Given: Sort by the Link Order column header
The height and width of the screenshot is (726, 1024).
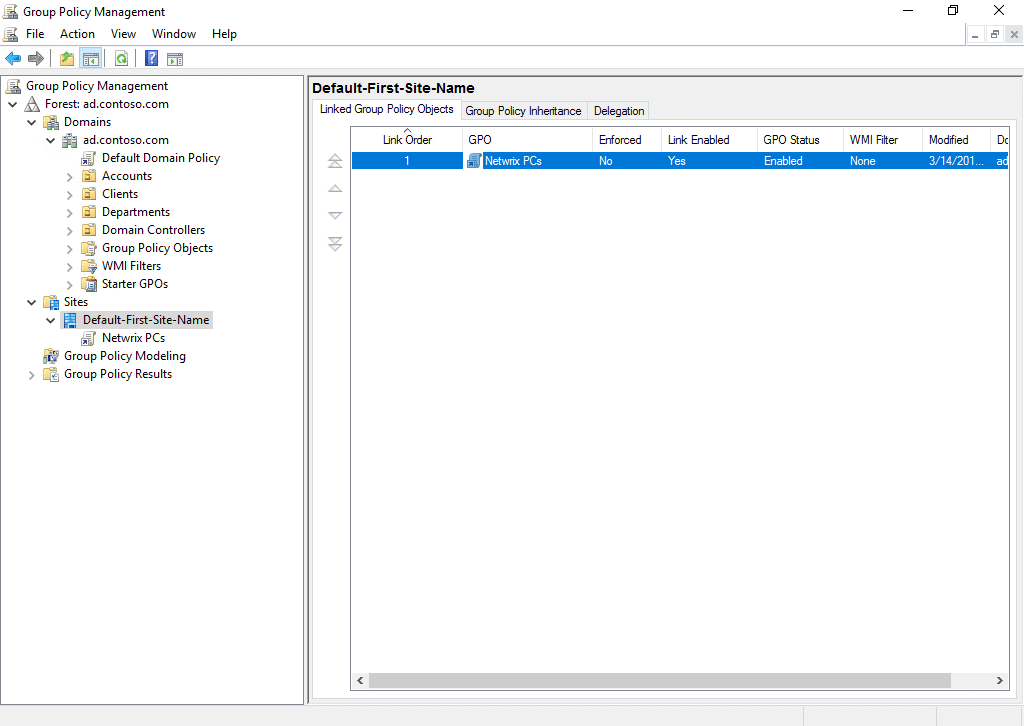Looking at the screenshot, I should (407, 140).
